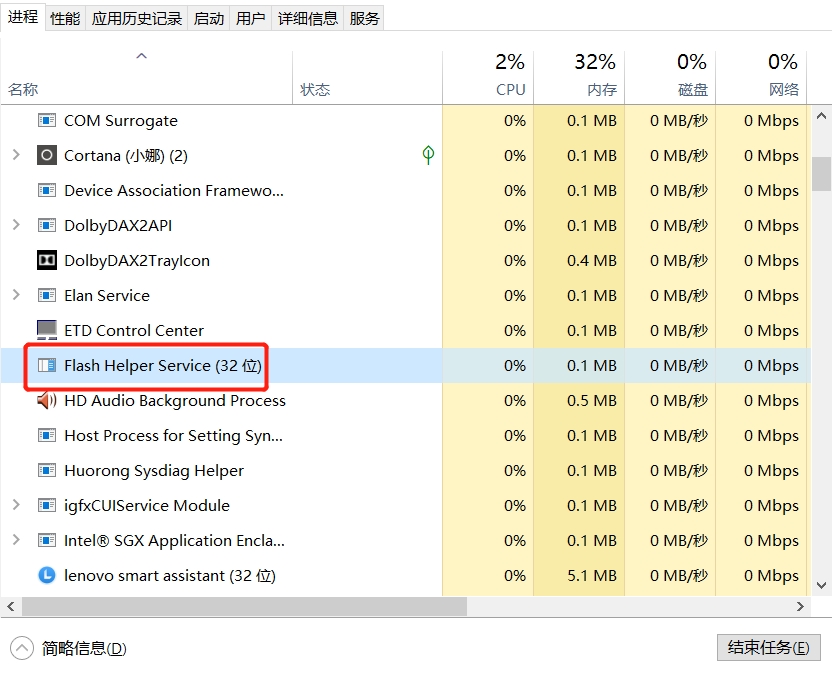Click the 0.5 MB memory value
The height and width of the screenshot is (678, 832).
click(x=592, y=401)
